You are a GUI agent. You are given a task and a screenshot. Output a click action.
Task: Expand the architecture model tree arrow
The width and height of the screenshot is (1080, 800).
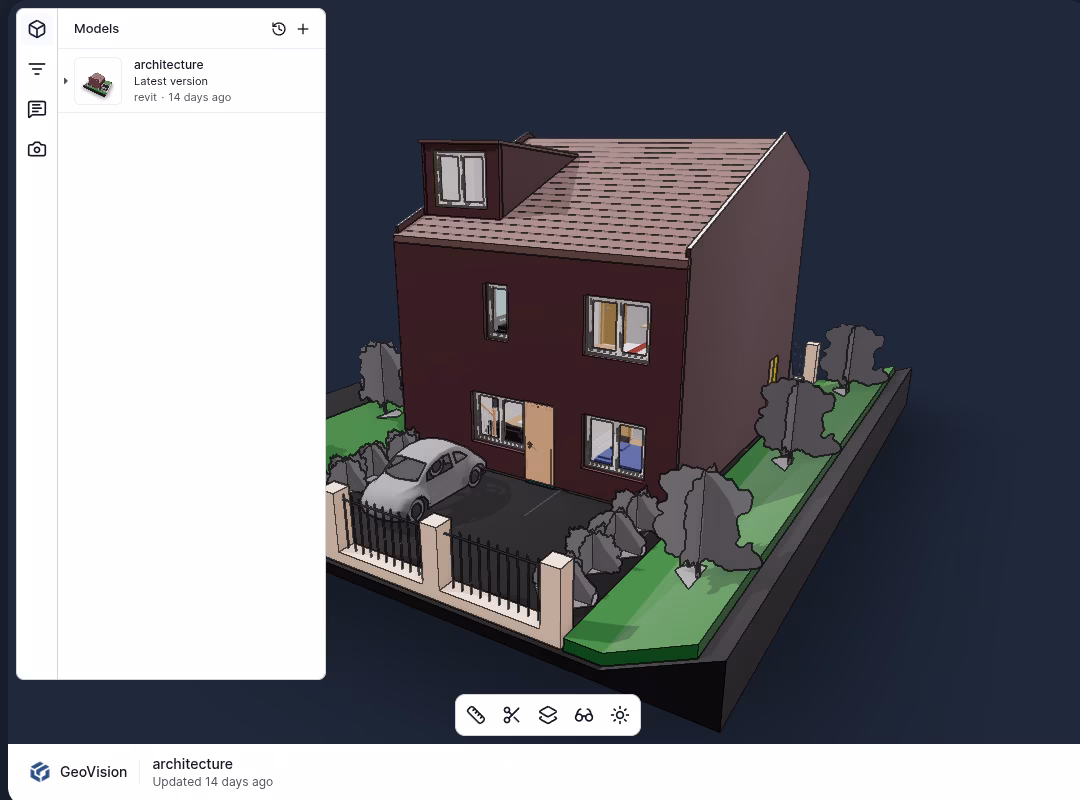66,81
